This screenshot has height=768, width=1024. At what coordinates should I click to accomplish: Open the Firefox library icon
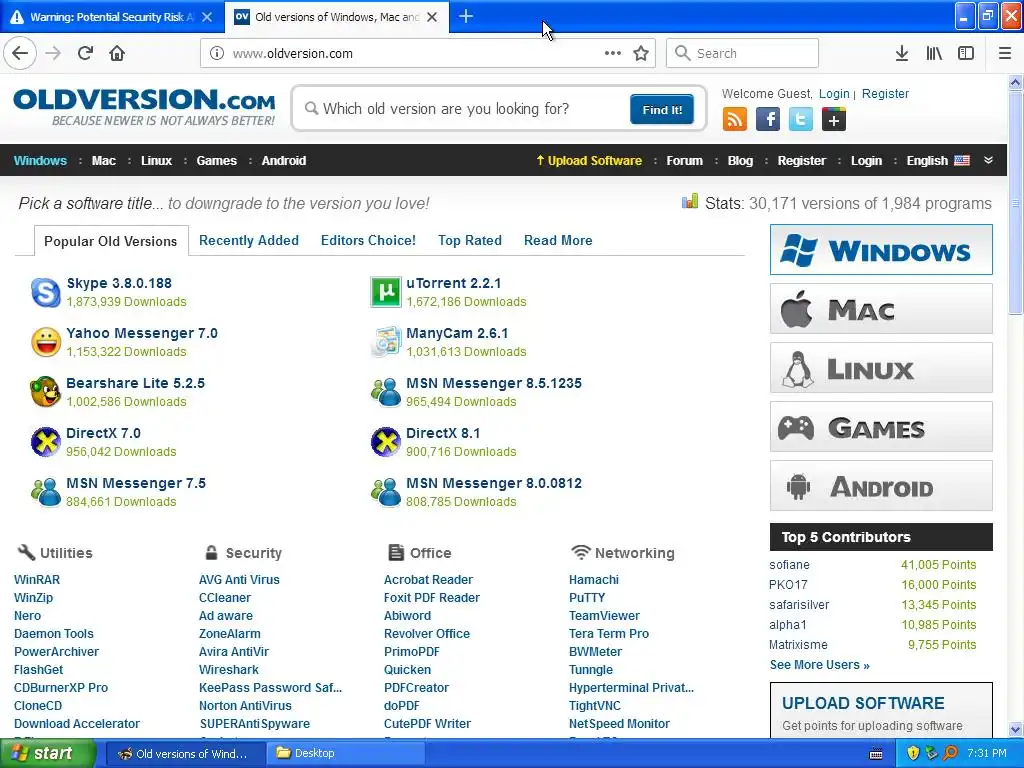pyautogui.click(x=934, y=53)
